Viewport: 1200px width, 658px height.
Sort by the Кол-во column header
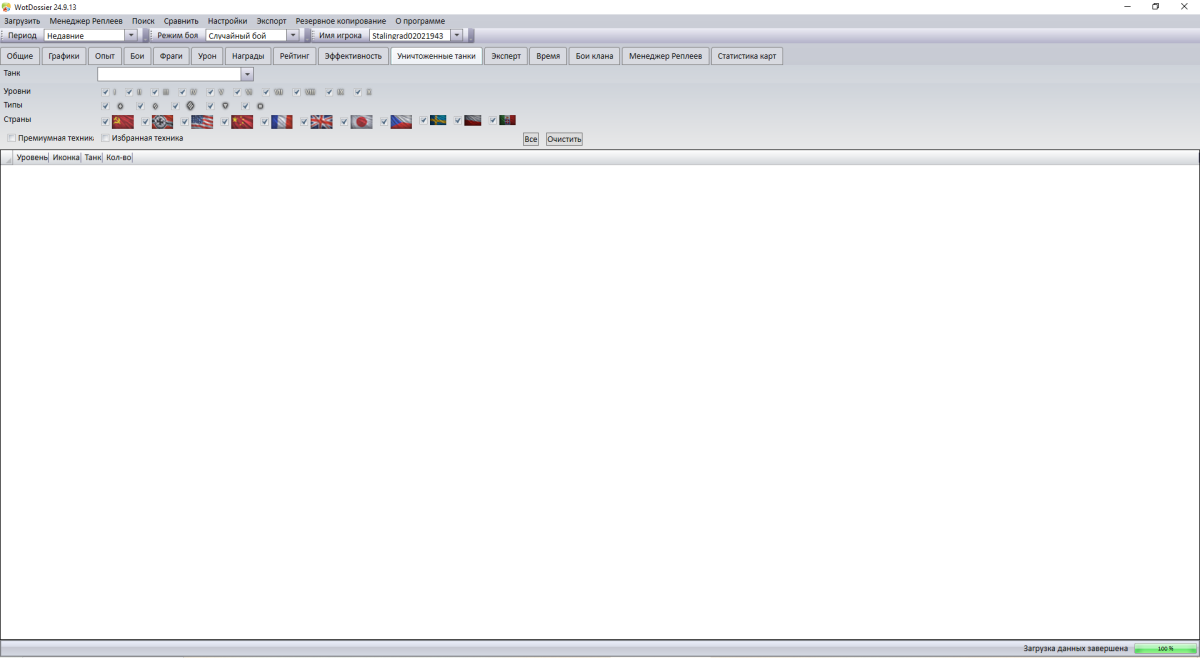[x=118, y=158]
